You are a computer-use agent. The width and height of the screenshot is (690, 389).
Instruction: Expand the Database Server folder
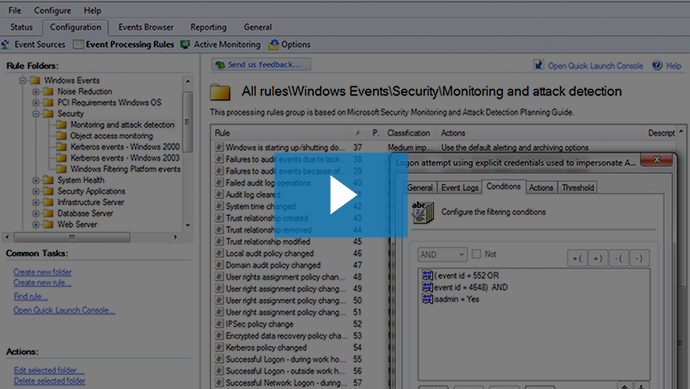(x=36, y=213)
